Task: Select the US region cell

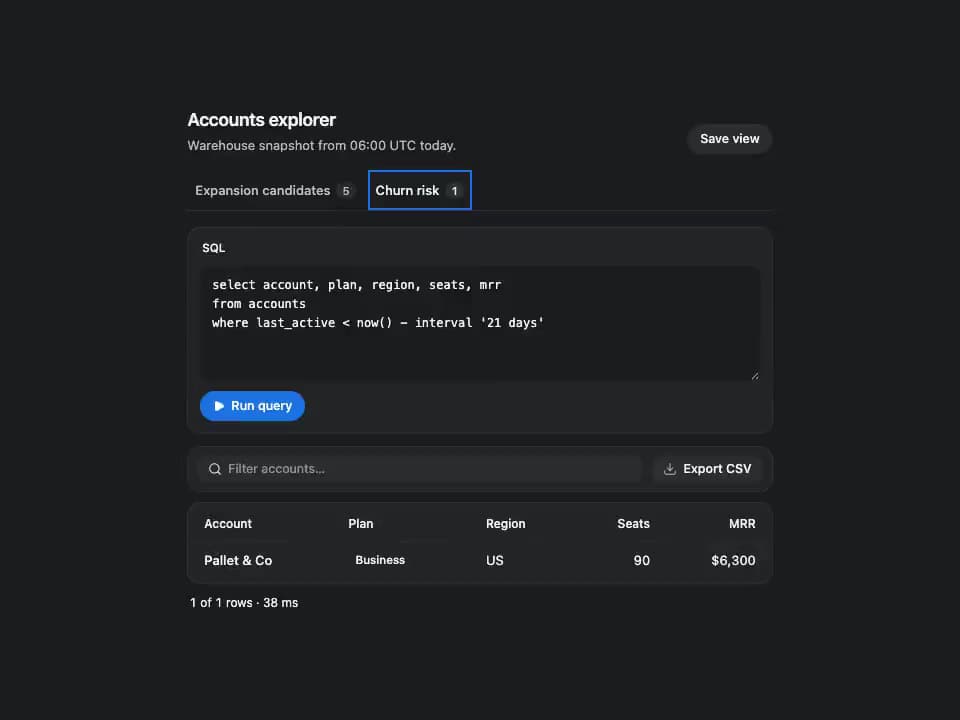Action: tap(495, 561)
